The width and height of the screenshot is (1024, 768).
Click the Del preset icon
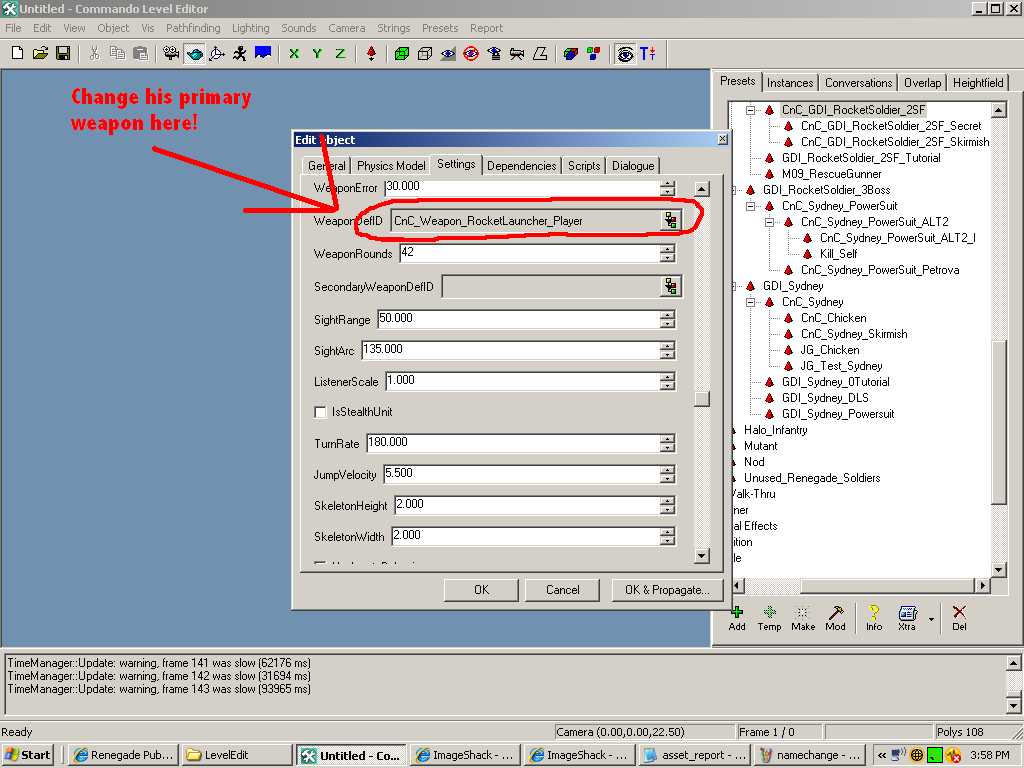pyautogui.click(x=959, y=618)
